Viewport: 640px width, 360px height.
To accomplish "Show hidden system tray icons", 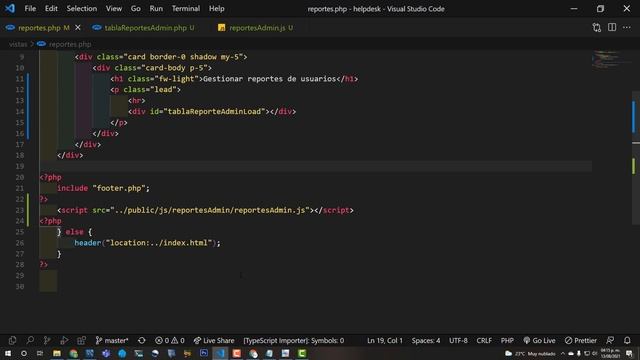I will (x=563, y=353).
